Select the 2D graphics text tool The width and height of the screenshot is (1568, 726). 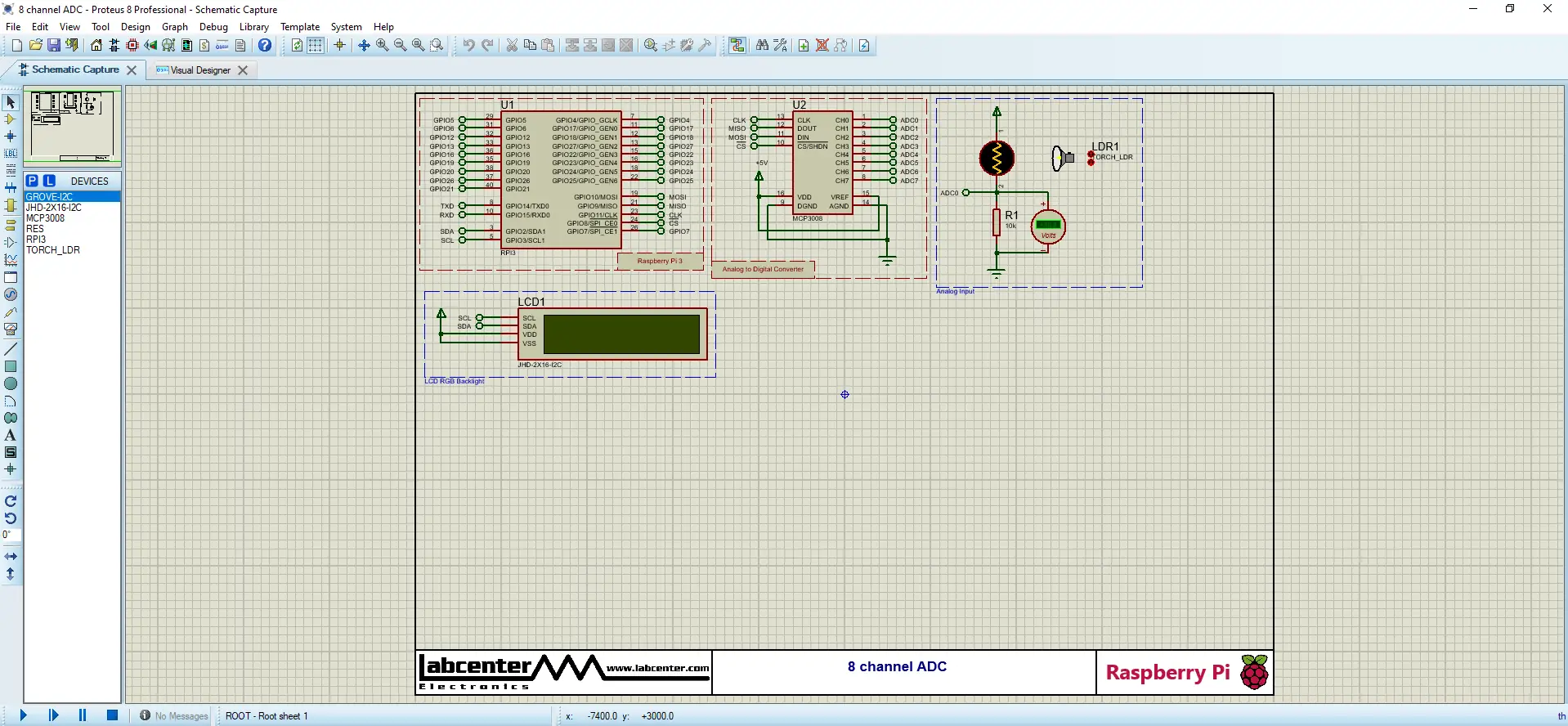tap(11, 435)
